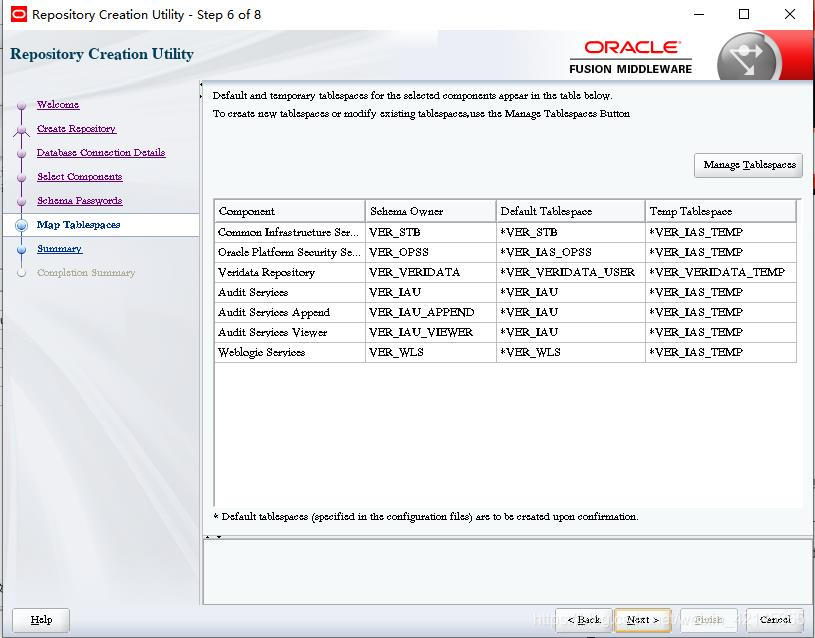Screen dimensions: 815x638
Task: Select the Weblogic Services cell
Action: point(290,353)
